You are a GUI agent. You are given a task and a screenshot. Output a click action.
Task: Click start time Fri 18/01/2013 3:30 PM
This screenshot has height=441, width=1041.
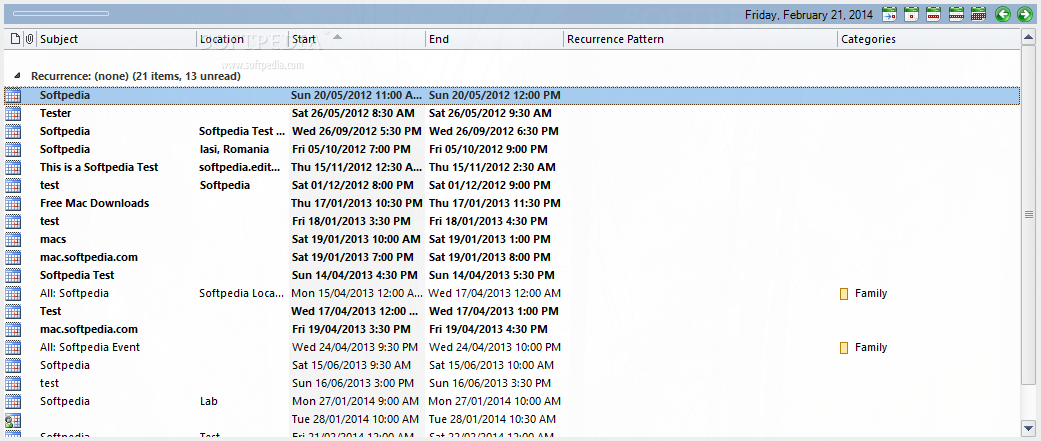(x=351, y=221)
